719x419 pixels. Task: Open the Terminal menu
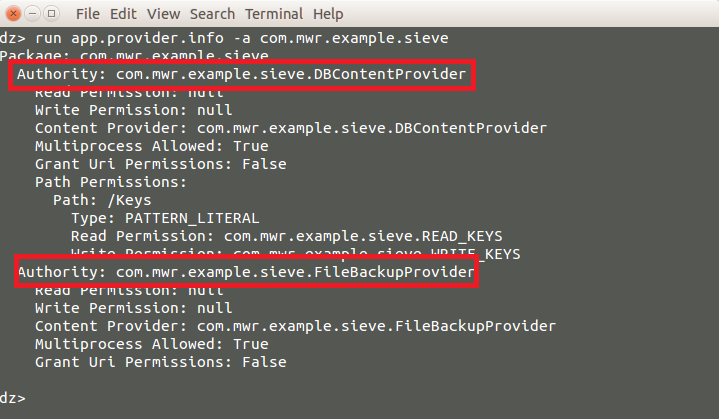[274, 14]
